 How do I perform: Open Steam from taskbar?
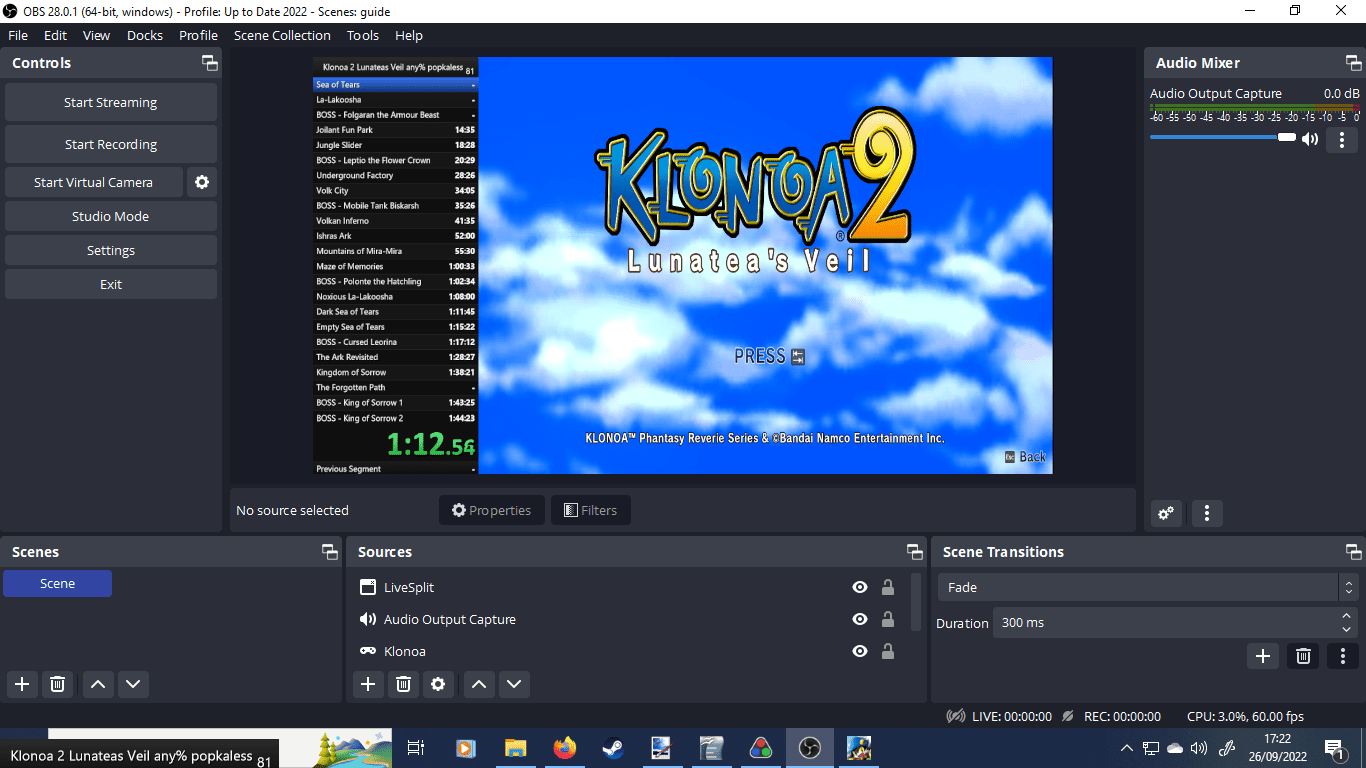click(613, 748)
